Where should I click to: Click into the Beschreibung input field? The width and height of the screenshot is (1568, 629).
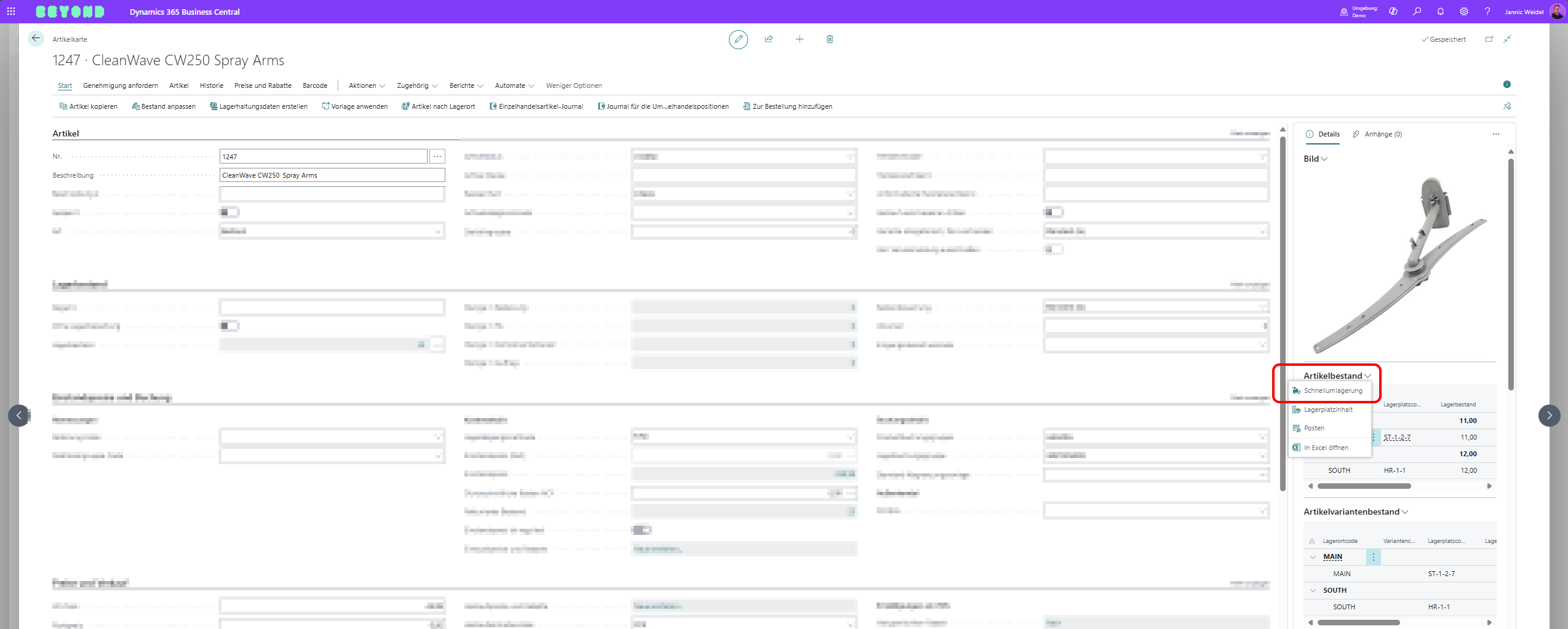click(x=332, y=175)
